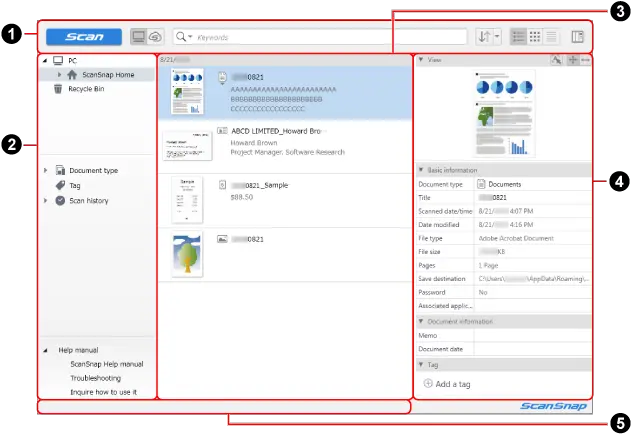Click the Scanned date/time value
The height and width of the screenshot is (434, 631).
pos(505,211)
